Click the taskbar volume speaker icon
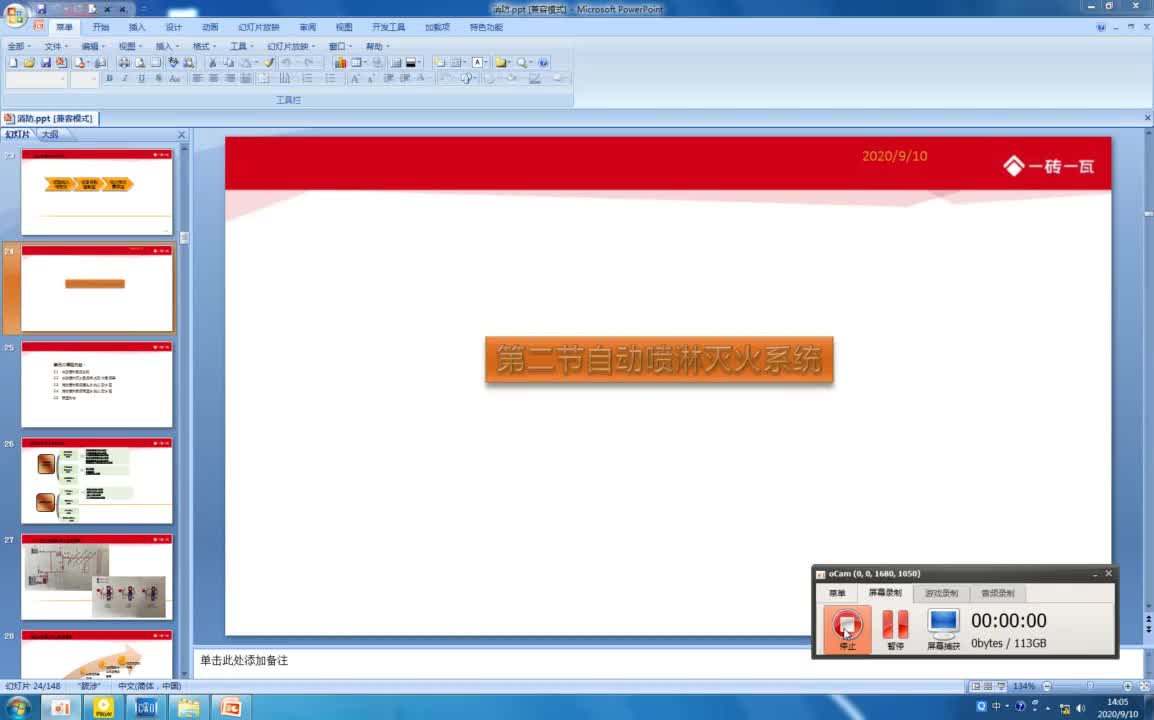Screen dimensions: 1154x720 coord(1081,708)
